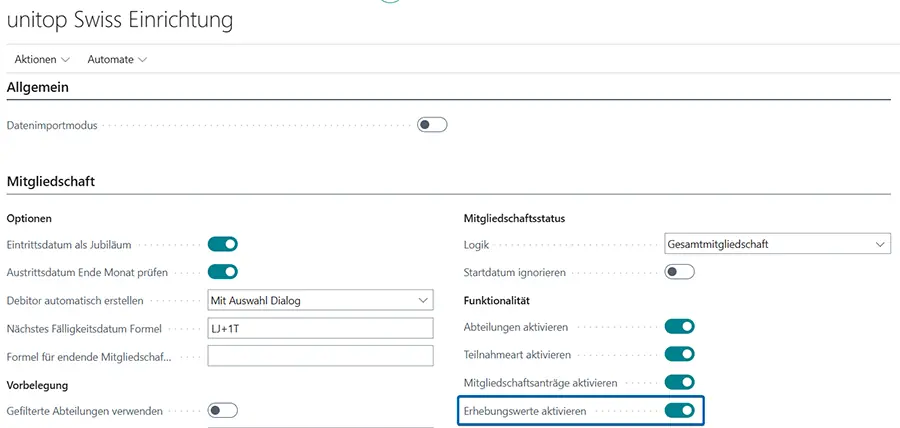Open the Logik dropdown with Gesamtmitgliedschaft
This screenshot has width=900, height=428.
pyautogui.click(x=777, y=244)
